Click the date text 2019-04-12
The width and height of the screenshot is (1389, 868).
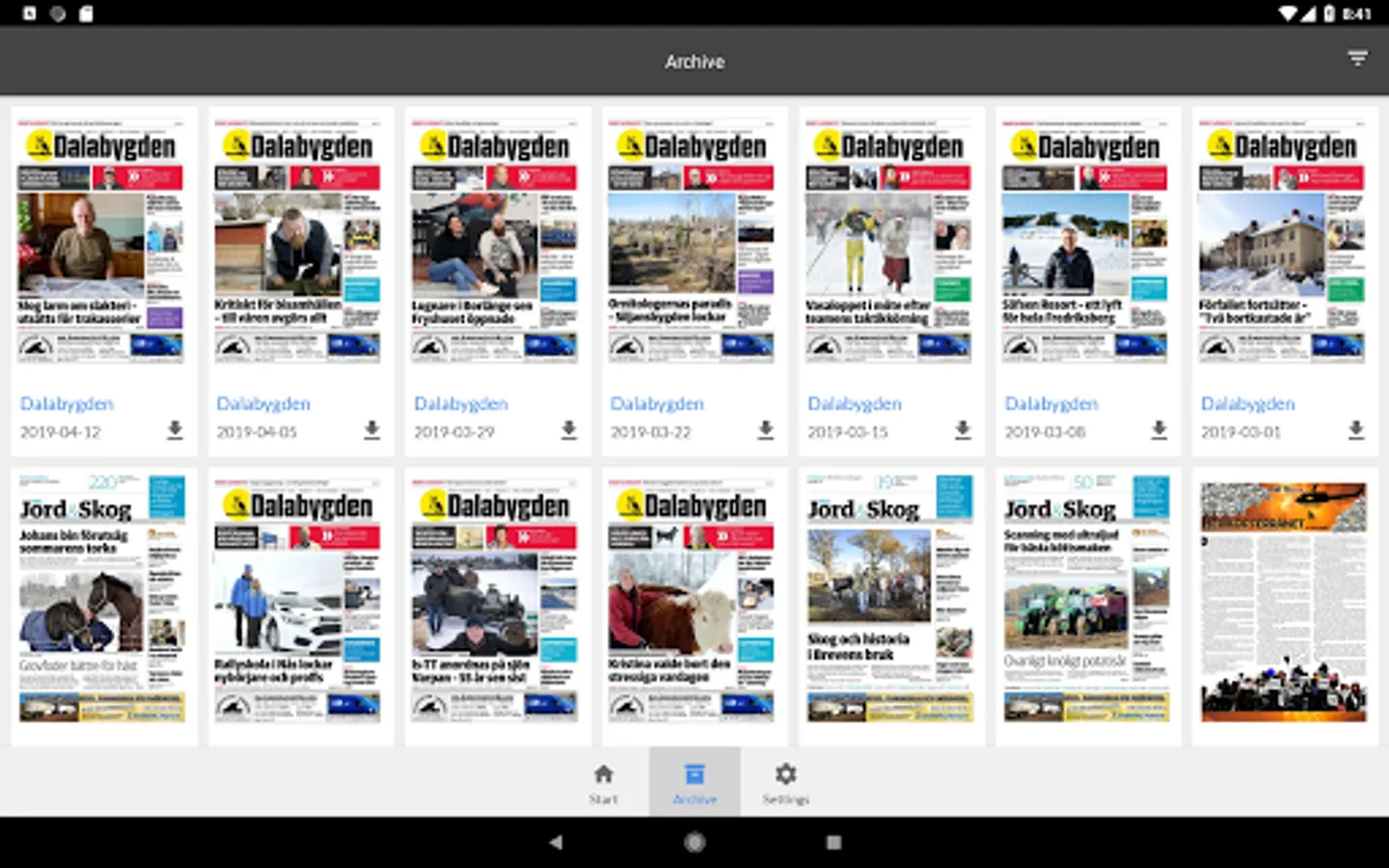point(60,432)
